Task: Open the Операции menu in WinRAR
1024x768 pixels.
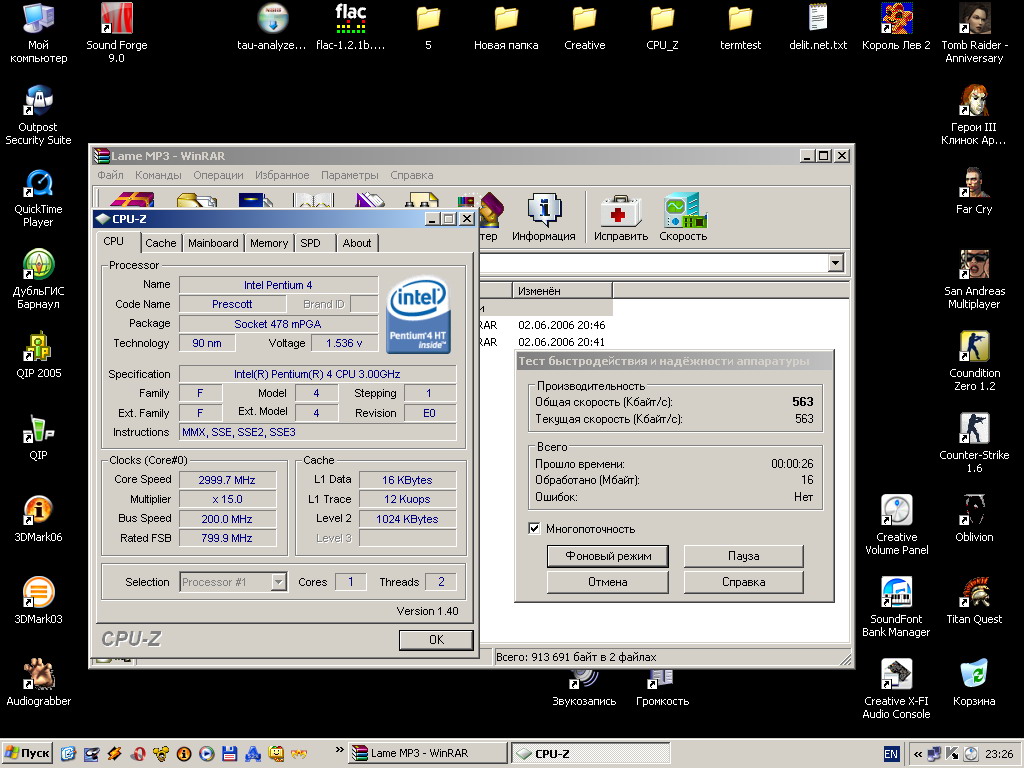Action: click(218, 175)
